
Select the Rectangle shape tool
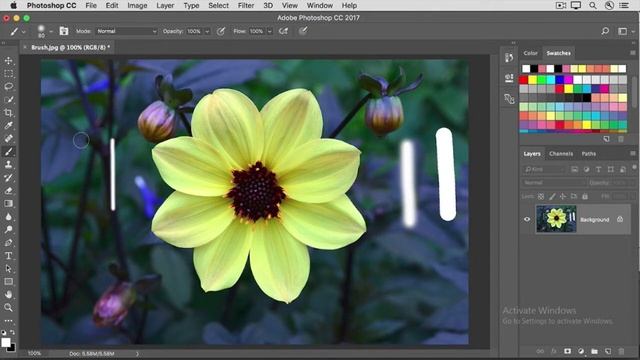pos(9,282)
